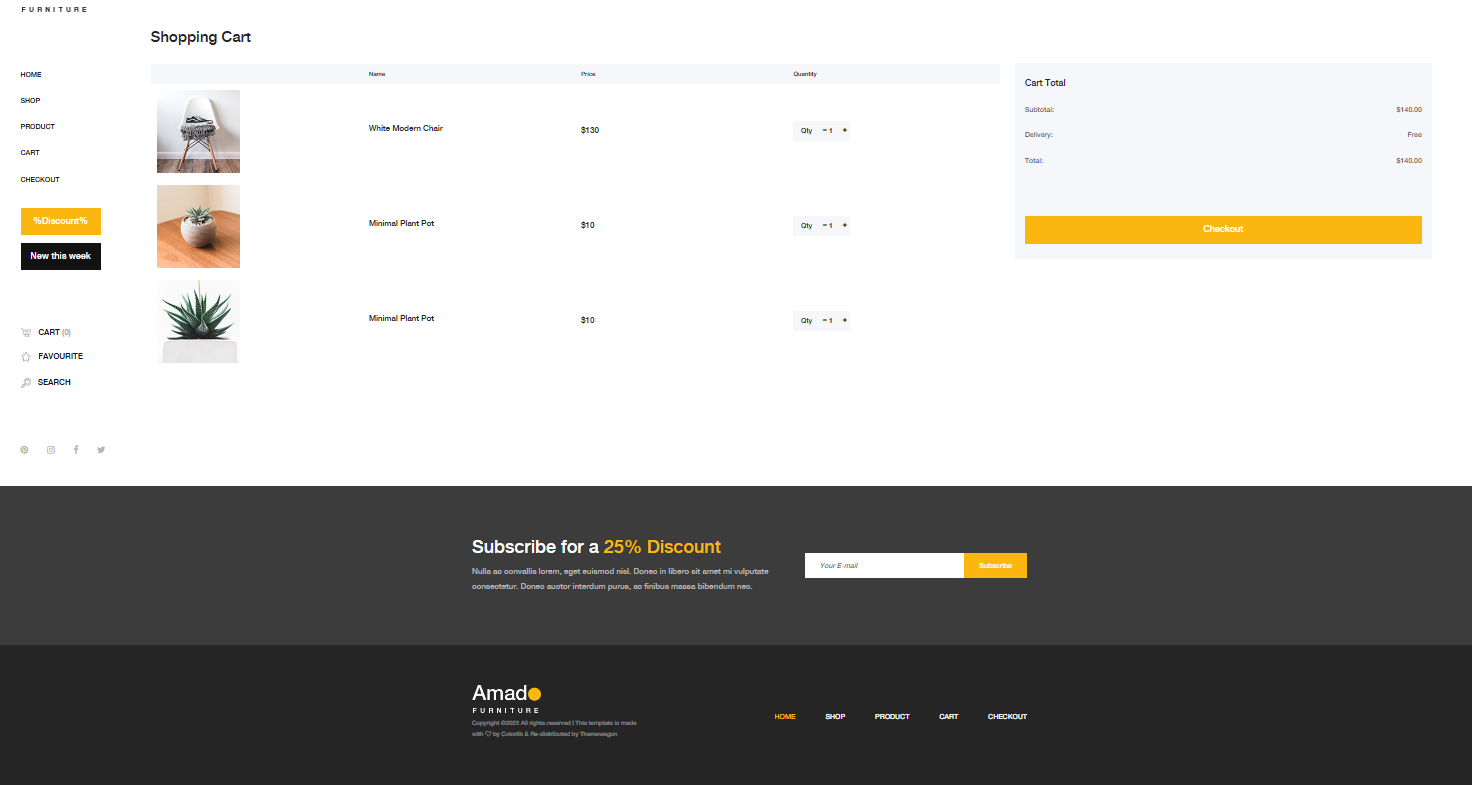Viewport: 1472px width, 785px height.
Task: Increase quantity of the last Minimal Plant Pot
Action: coord(845,321)
